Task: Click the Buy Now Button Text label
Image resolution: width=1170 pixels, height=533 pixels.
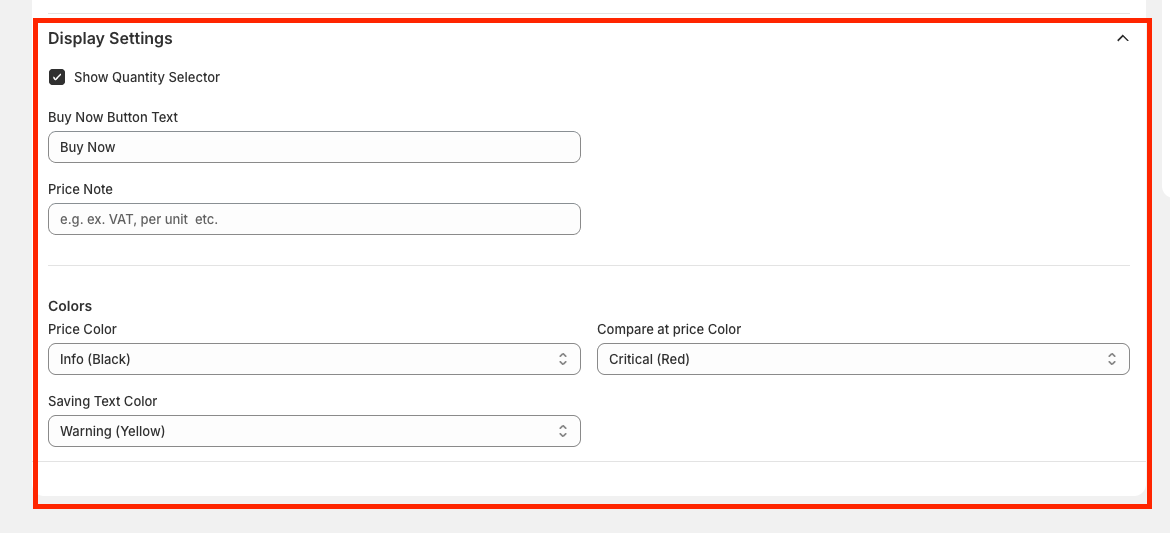Action: [113, 117]
